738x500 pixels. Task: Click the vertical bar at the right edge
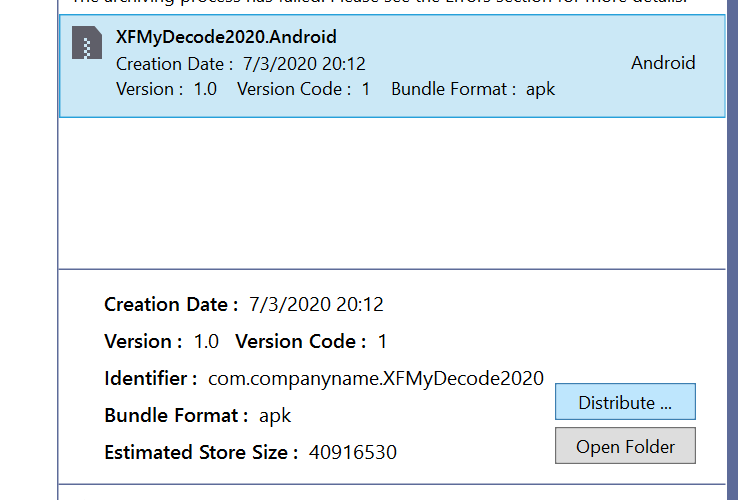pyautogui.click(x=732, y=250)
